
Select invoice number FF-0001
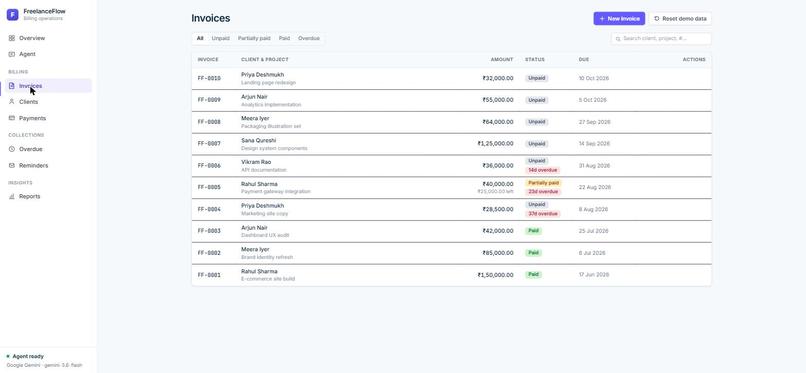pos(209,275)
